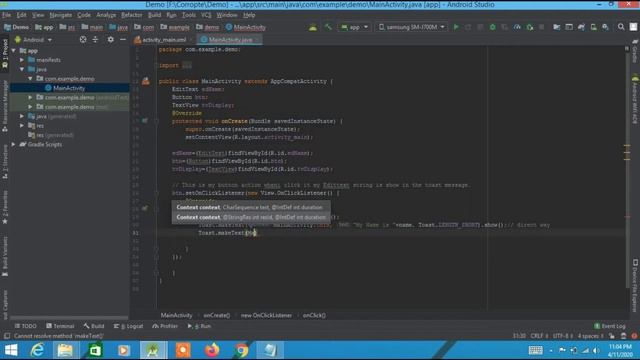This screenshot has height=360, width=640.
Task: Click the Search Everywhere magnifier icon
Action: point(621,27)
